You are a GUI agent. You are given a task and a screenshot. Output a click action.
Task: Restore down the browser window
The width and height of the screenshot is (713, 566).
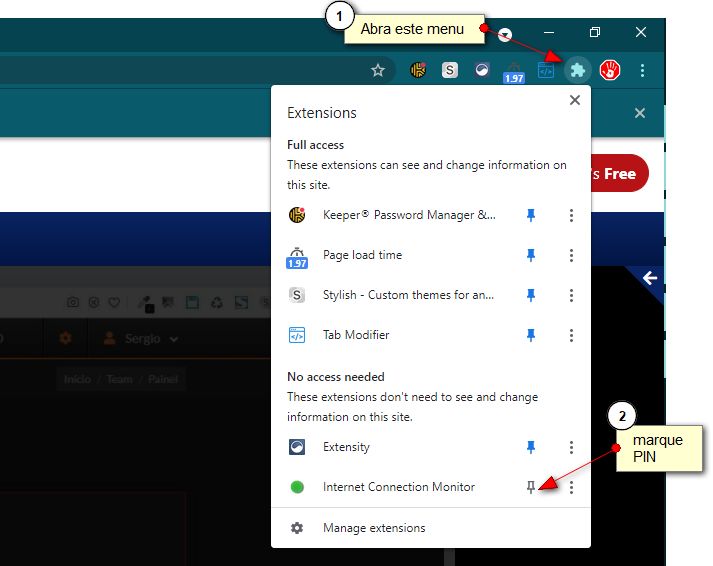tap(595, 32)
